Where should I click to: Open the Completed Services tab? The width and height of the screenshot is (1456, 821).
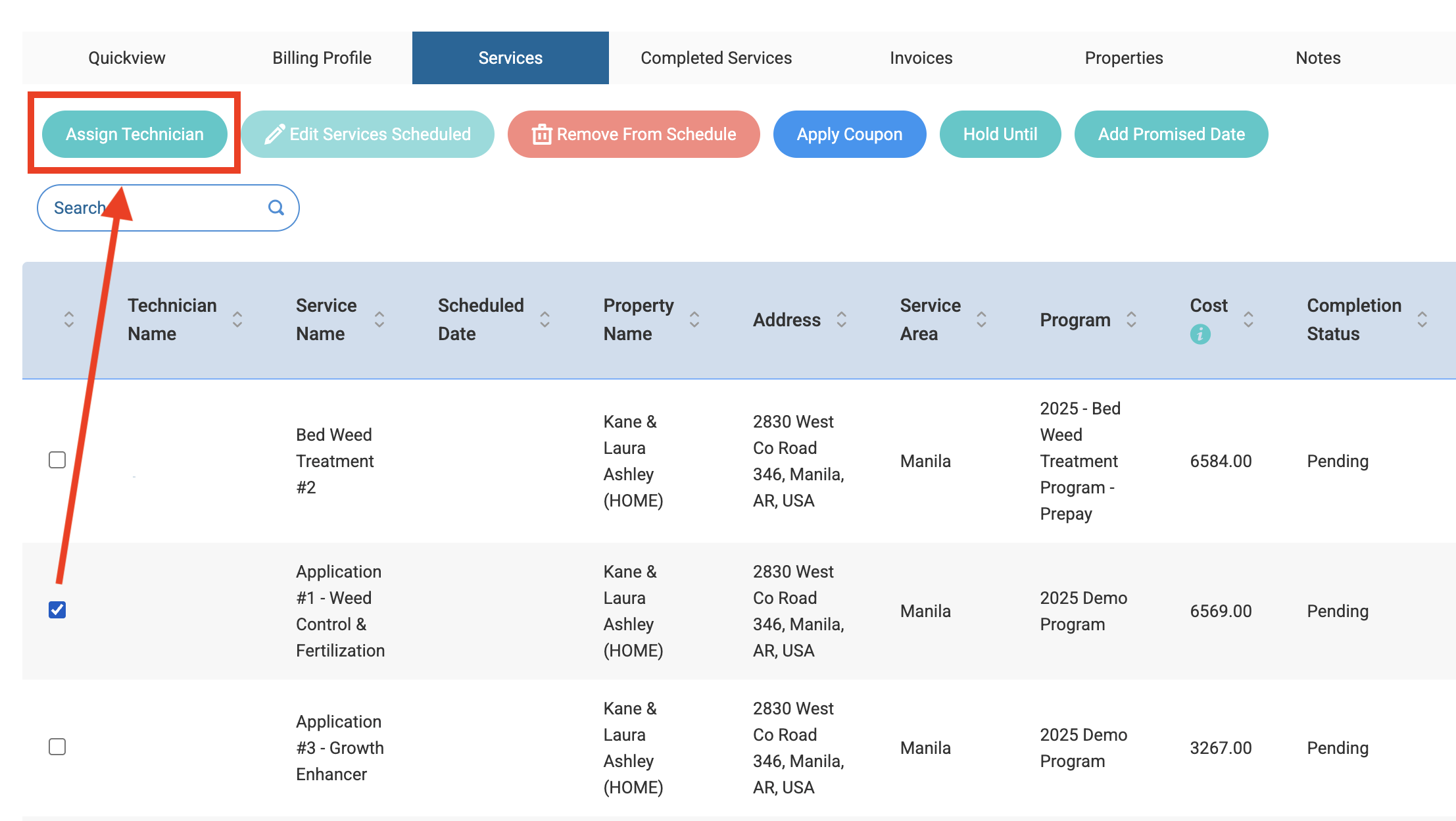tap(716, 58)
